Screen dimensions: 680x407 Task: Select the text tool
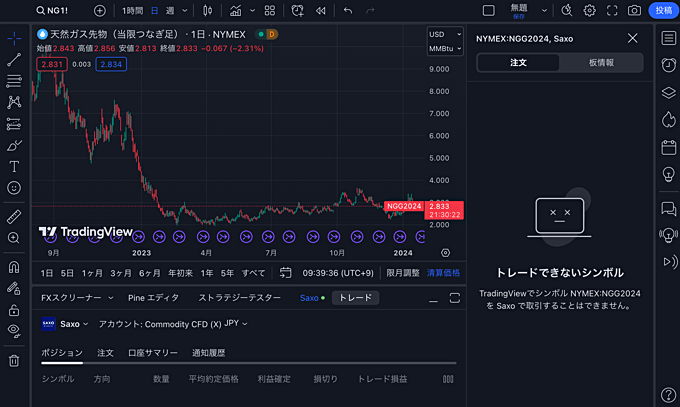tap(14, 167)
